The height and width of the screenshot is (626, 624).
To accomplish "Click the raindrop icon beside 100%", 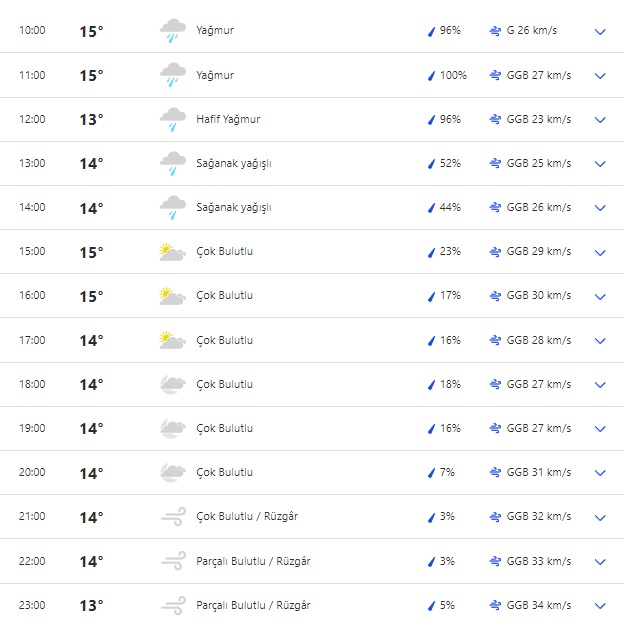I will (x=431, y=76).
